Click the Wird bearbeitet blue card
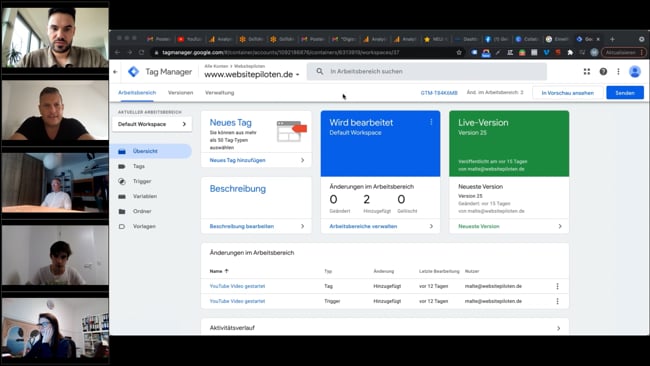The height and width of the screenshot is (366, 650). click(380, 143)
